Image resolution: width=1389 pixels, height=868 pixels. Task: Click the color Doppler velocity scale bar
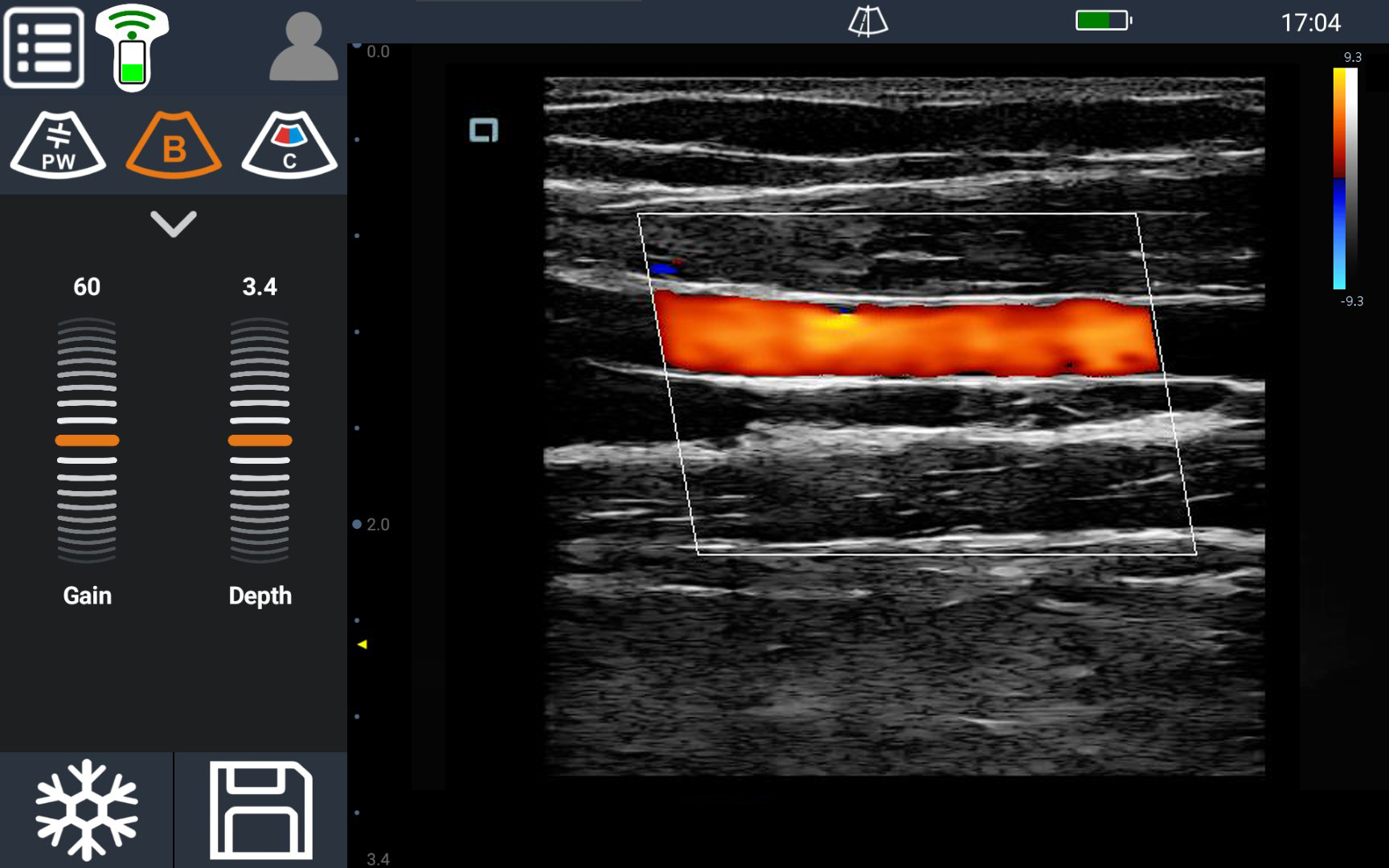[x=1339, y=178]
